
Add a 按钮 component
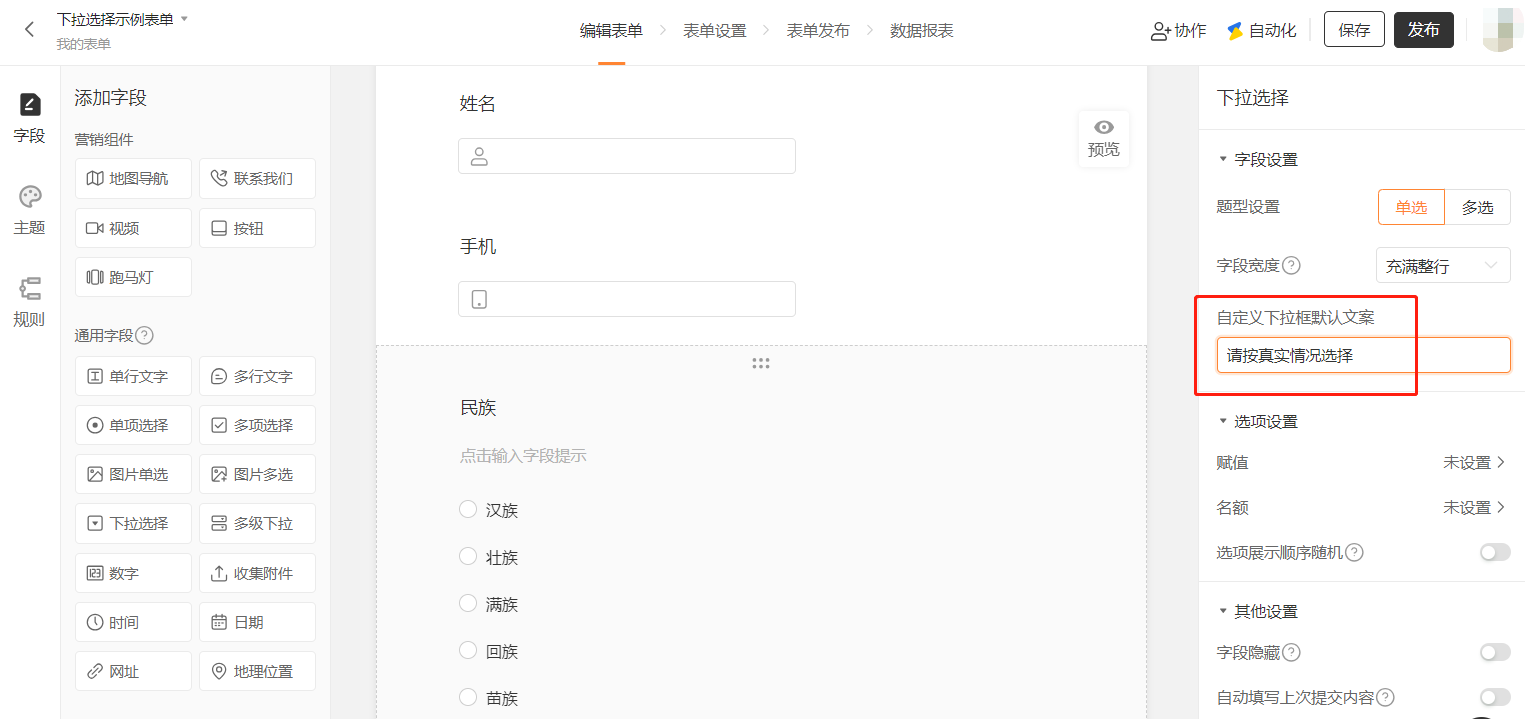tap(257, 228)
